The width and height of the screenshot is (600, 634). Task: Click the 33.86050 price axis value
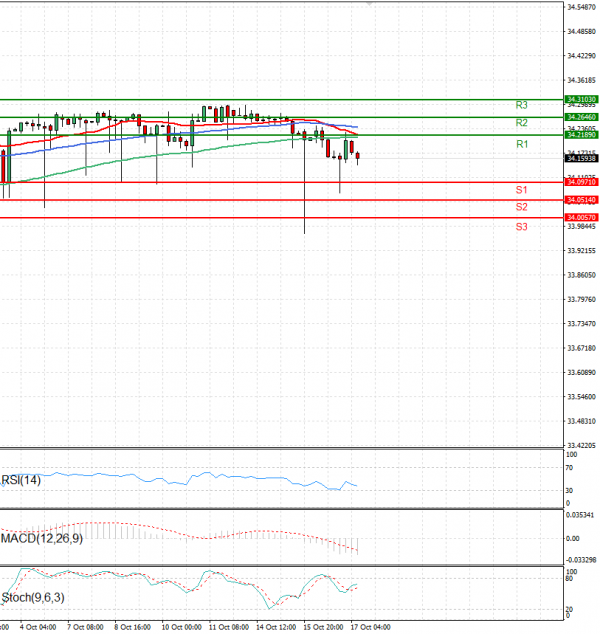coord(581,275)
